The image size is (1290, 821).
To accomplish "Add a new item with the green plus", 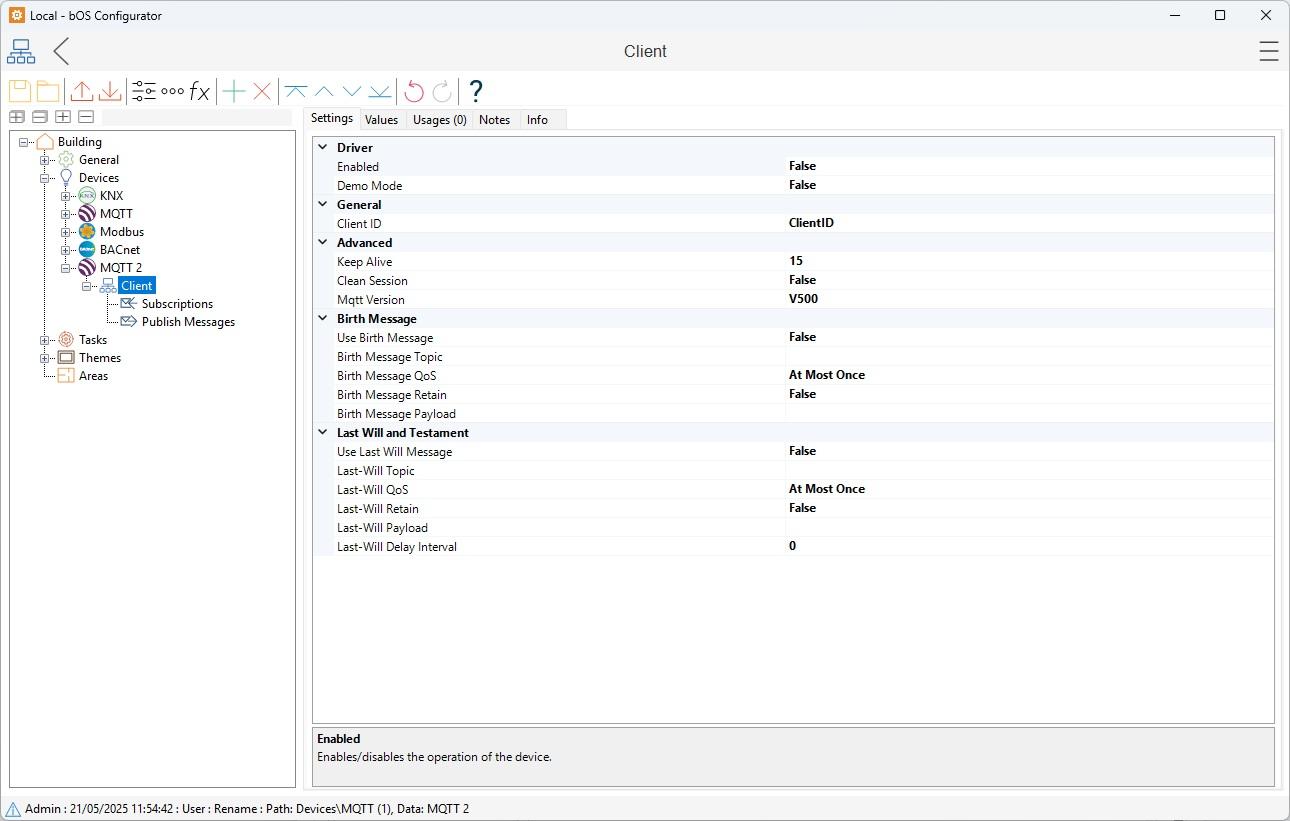I will pyautogui.click(x=234, y=91).
